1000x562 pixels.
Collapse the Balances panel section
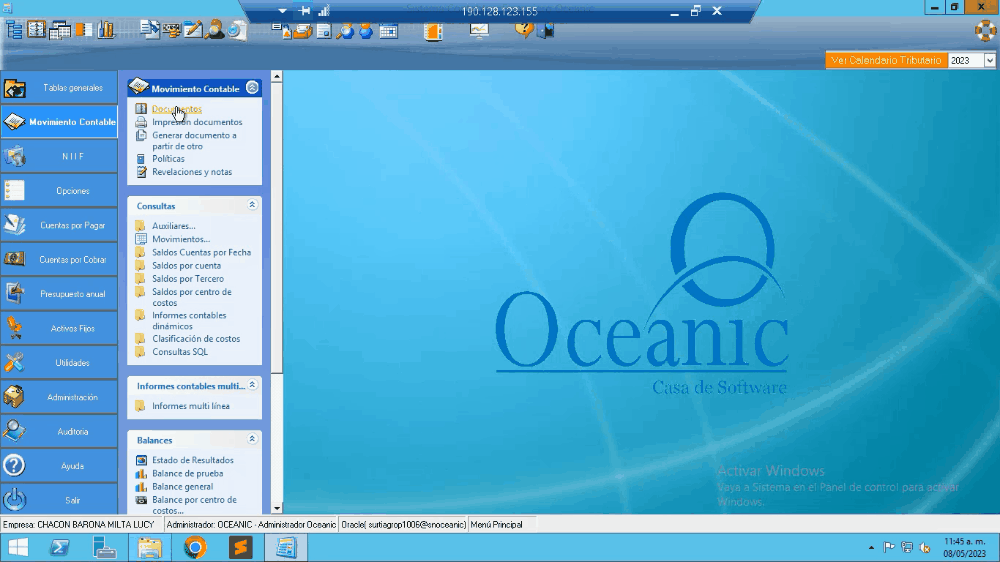tap(252, 439)
